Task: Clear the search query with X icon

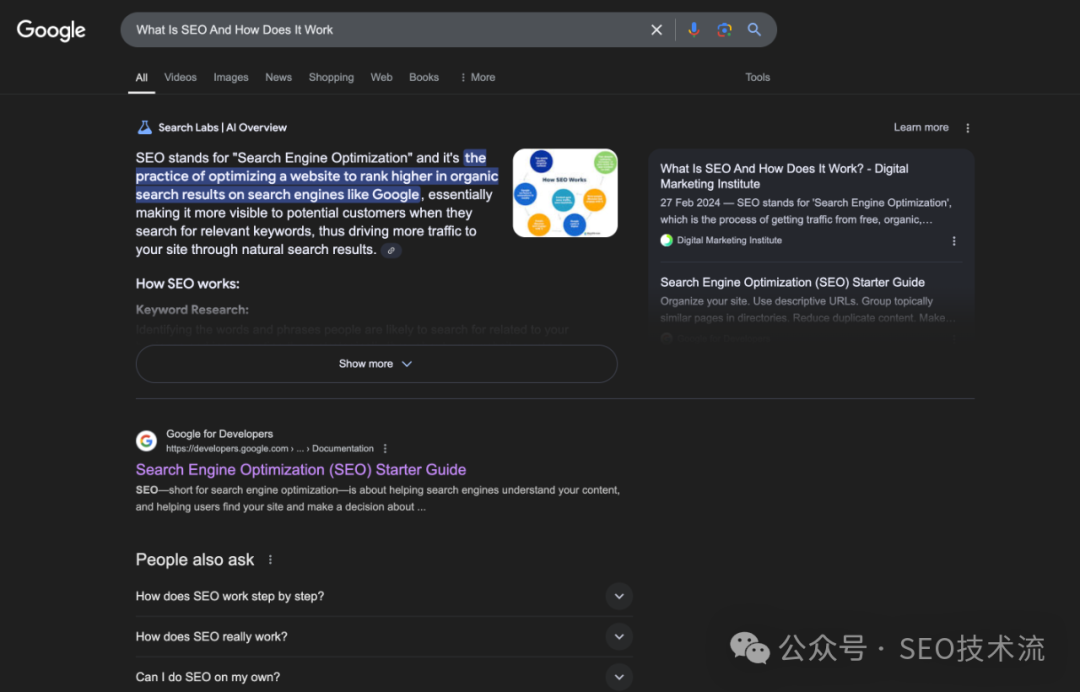Action: pos(657,30)
